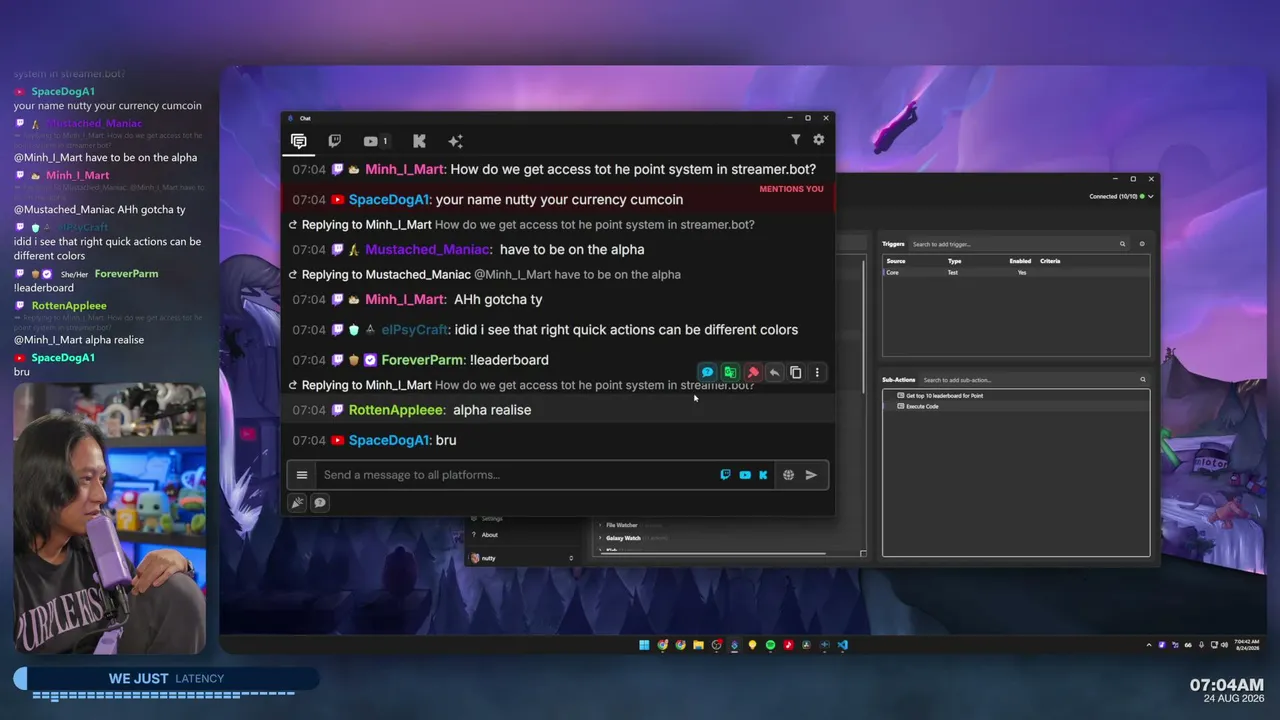Open chat settings gear icon
Image resolution: width=1280 pixels, height=720 pixels.
pyautogui.click(x=819, y=140)
